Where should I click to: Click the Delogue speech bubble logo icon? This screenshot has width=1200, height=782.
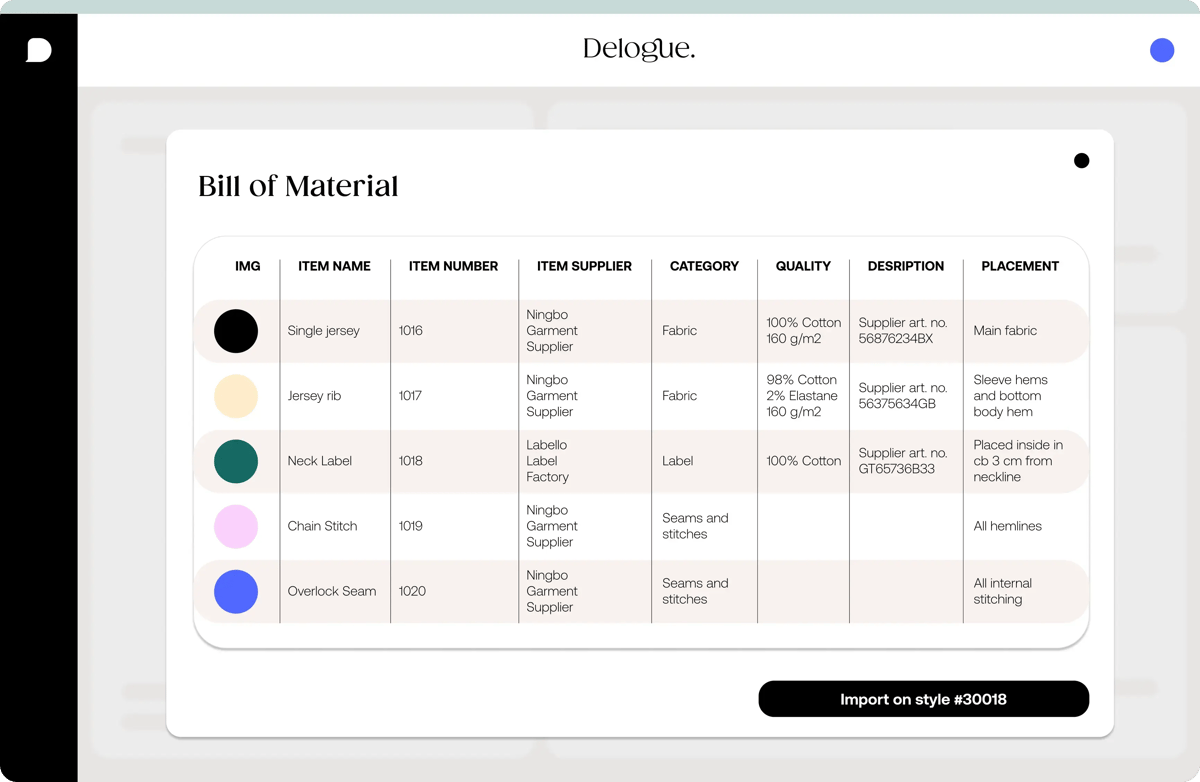39,49
